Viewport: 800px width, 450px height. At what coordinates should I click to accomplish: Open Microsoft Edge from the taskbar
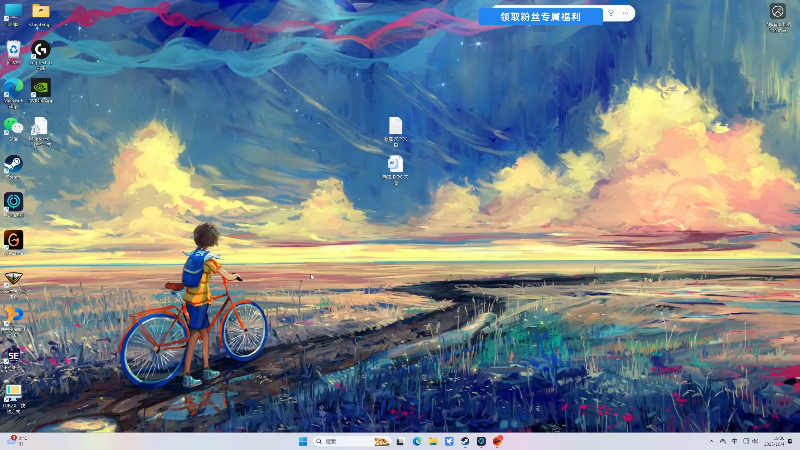(x=417, y=441)
